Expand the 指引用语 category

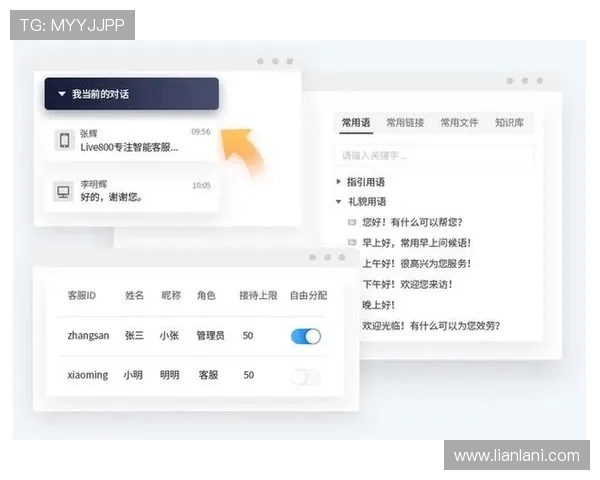point(338,181)
